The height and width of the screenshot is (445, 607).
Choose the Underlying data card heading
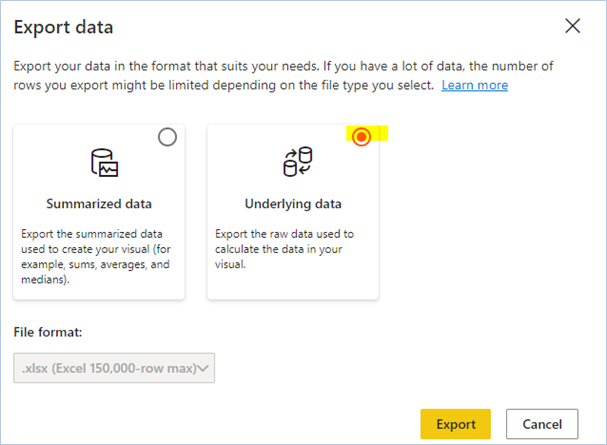click(293, 204)
